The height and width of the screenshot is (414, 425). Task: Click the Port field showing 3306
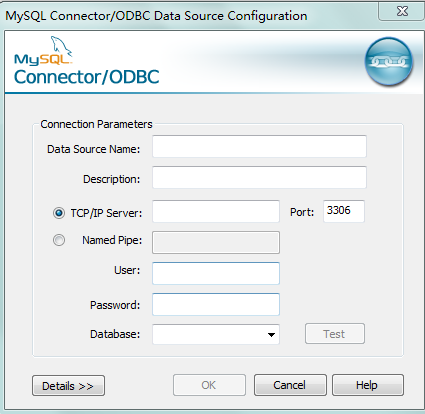pyautogui.click(x=344, y=211)
